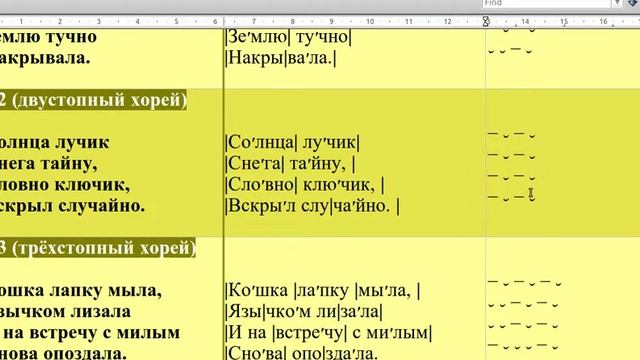The image size is (640, 360).
Task: Click the bold line 'ошка лапку мыла,'
Action: point(81,291)
